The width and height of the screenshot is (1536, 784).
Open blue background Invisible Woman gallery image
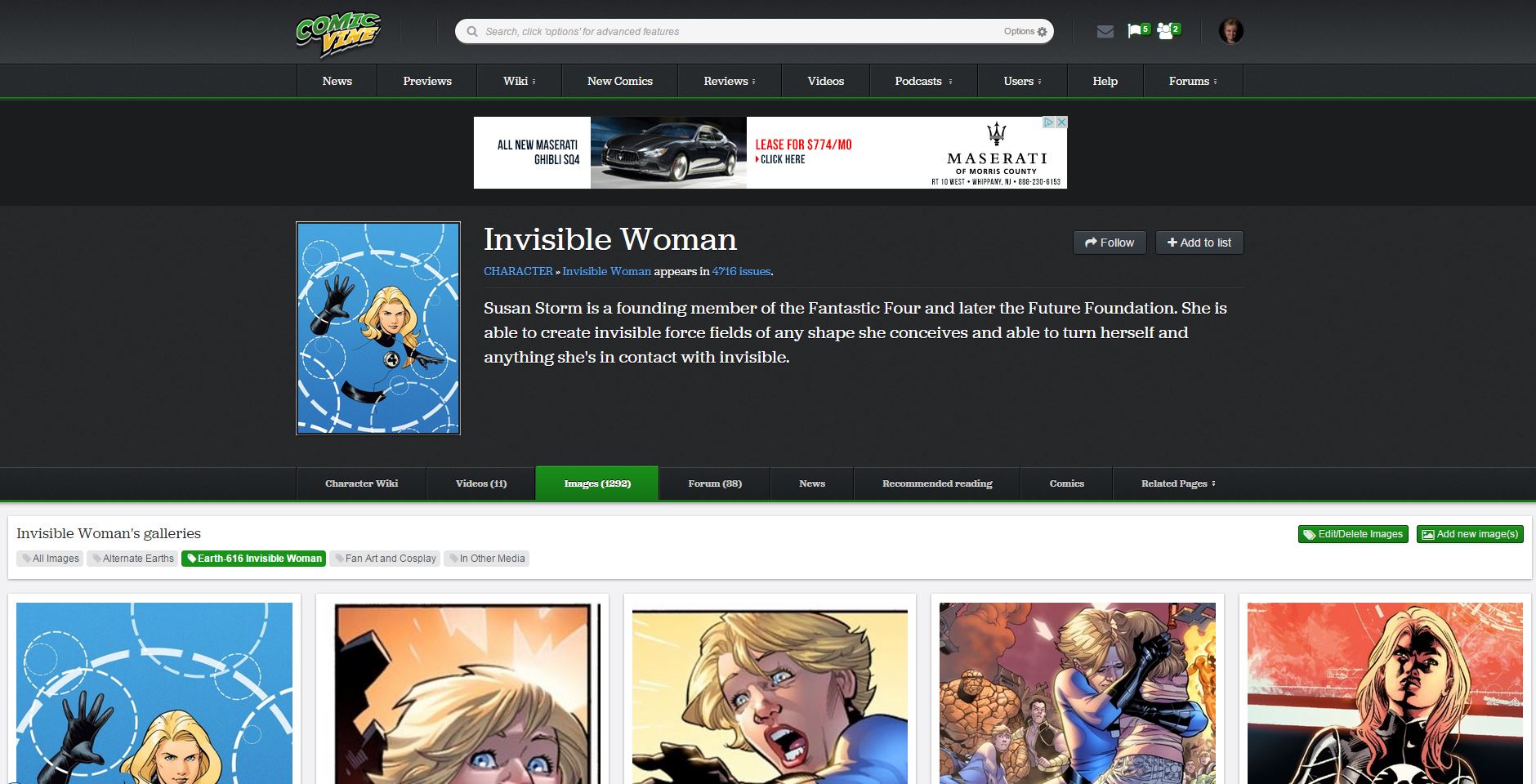click(154, 693)
